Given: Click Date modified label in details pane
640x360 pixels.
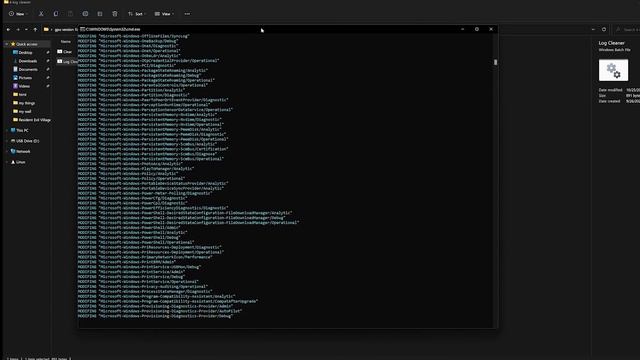Looking at the screenshot, I should pos(611,90).
